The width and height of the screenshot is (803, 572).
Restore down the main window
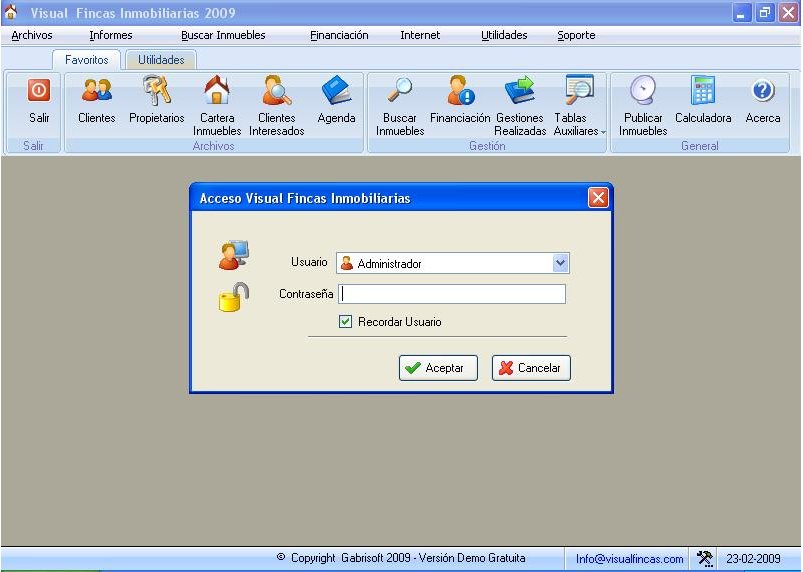point(765,13)
